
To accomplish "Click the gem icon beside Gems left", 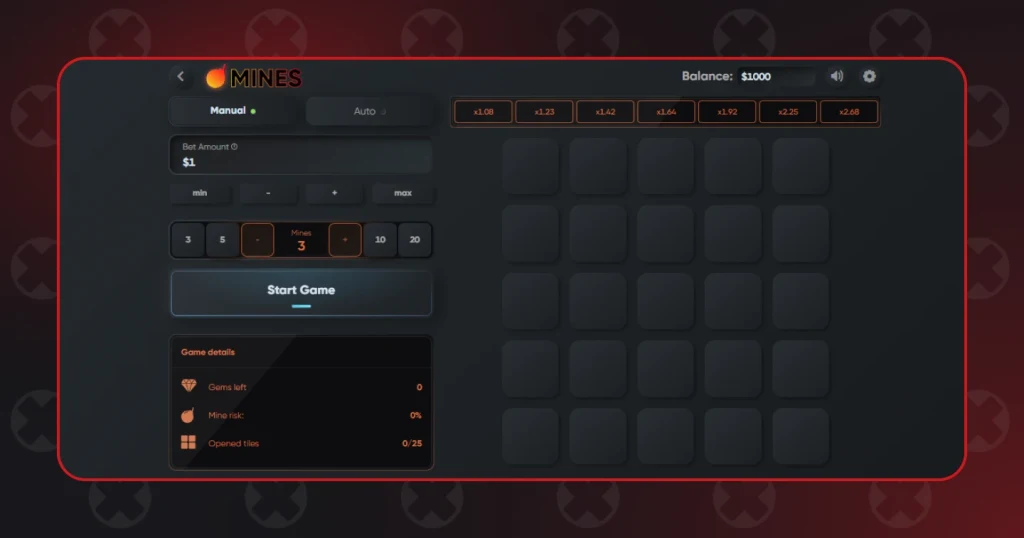I will pyautogui.click(x=189, y=386).
